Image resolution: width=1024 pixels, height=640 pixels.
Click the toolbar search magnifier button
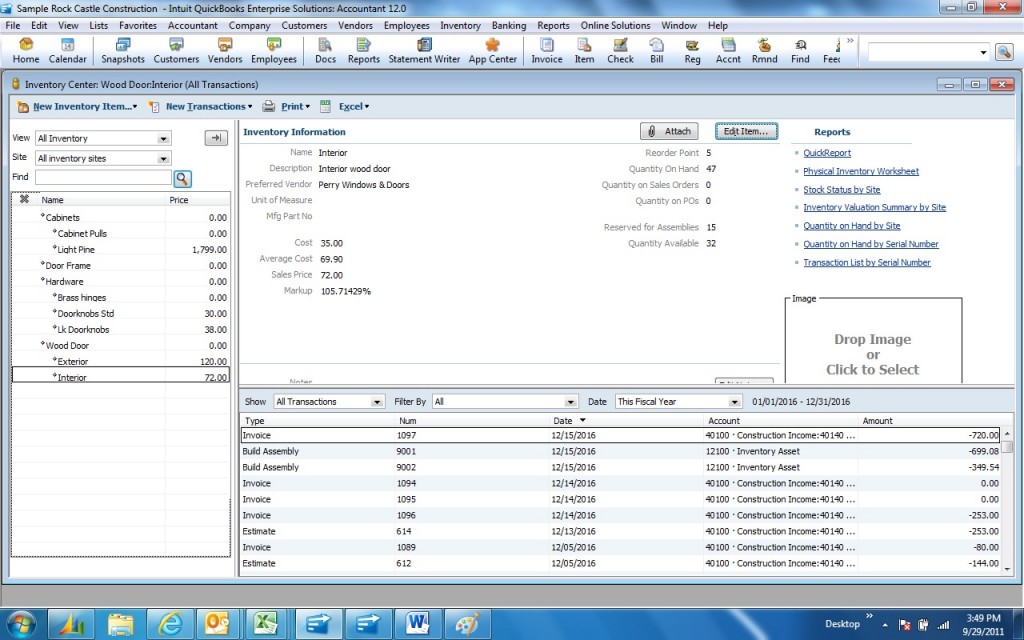(1004, 52)
